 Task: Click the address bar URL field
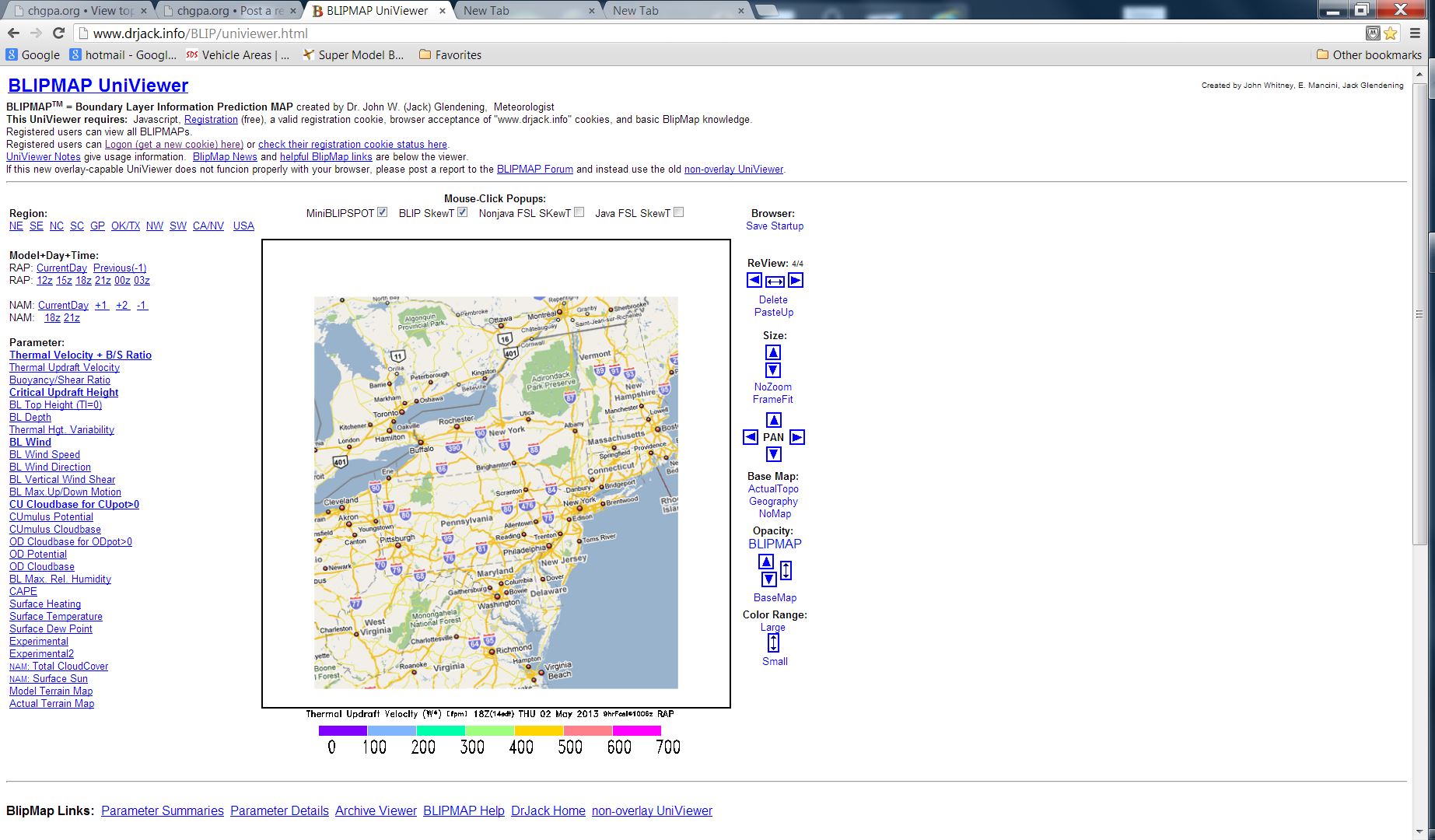[x=700, y=33]
